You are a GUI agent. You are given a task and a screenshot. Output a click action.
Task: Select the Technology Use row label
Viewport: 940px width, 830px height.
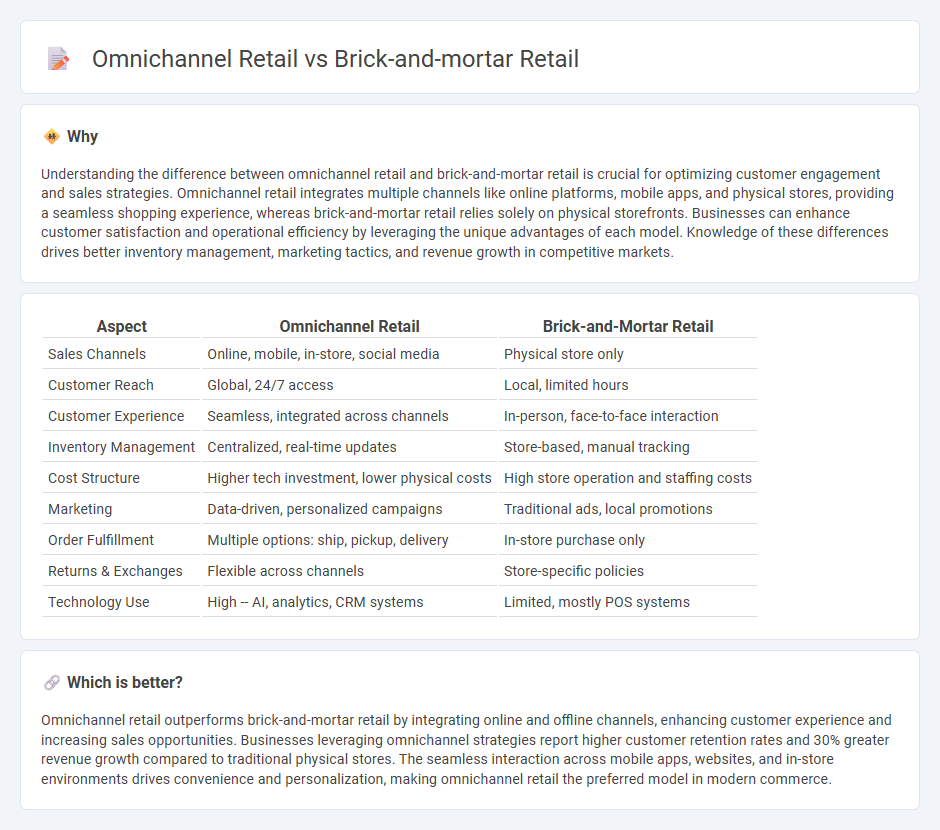click(x=98, y=602)
